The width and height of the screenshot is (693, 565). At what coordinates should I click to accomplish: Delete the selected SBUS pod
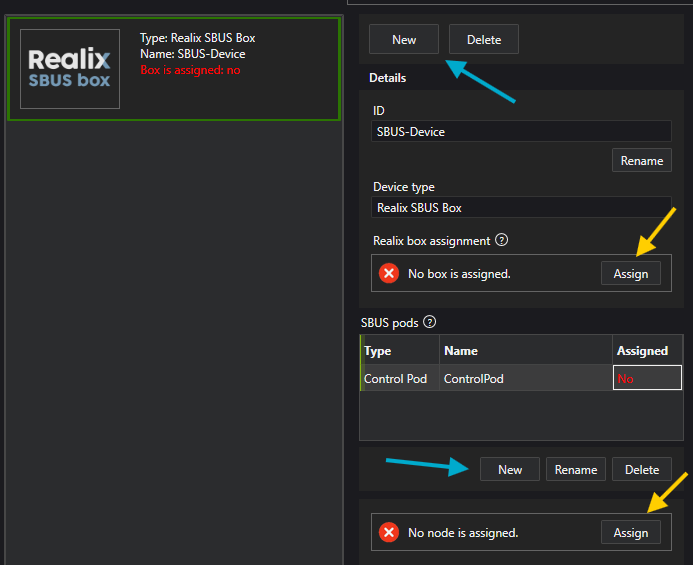642,469
